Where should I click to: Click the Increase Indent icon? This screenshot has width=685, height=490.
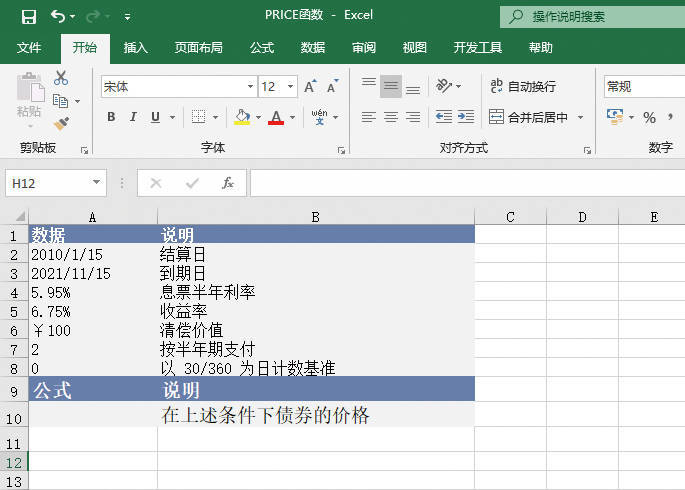(466, 117)
